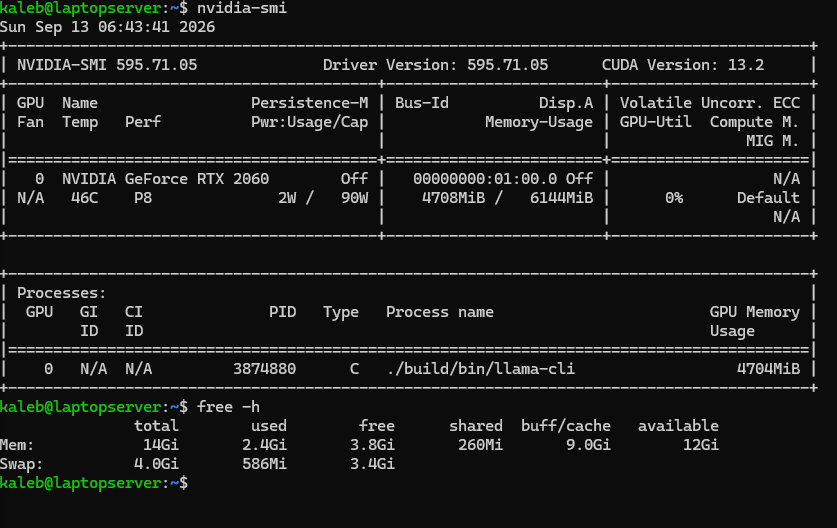This screenshot has width=837, height=528.
Task: Select the ./build/bin/llama-cli process name
Action: (x=480, y=369)
